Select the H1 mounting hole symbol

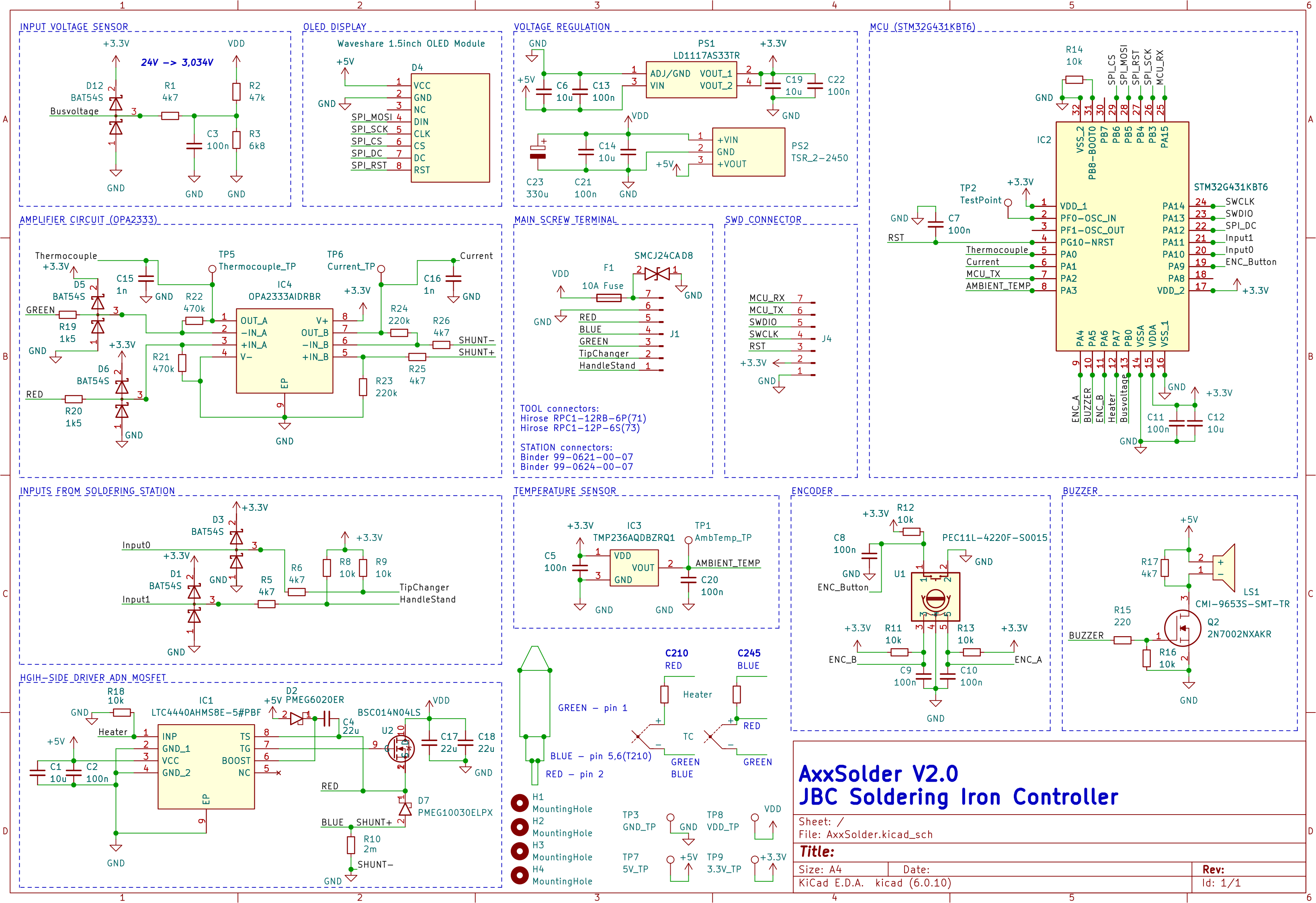tap(520, 803)
